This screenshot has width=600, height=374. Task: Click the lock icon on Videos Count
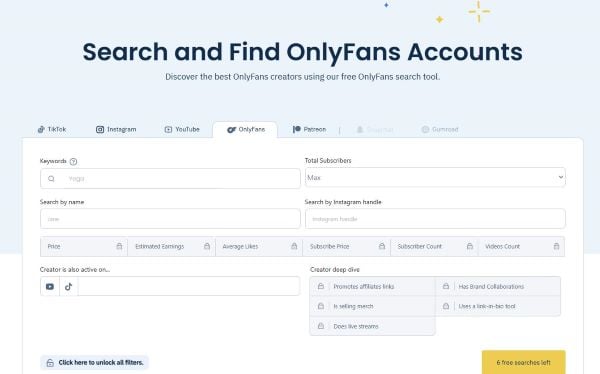(x=556, y=246)
